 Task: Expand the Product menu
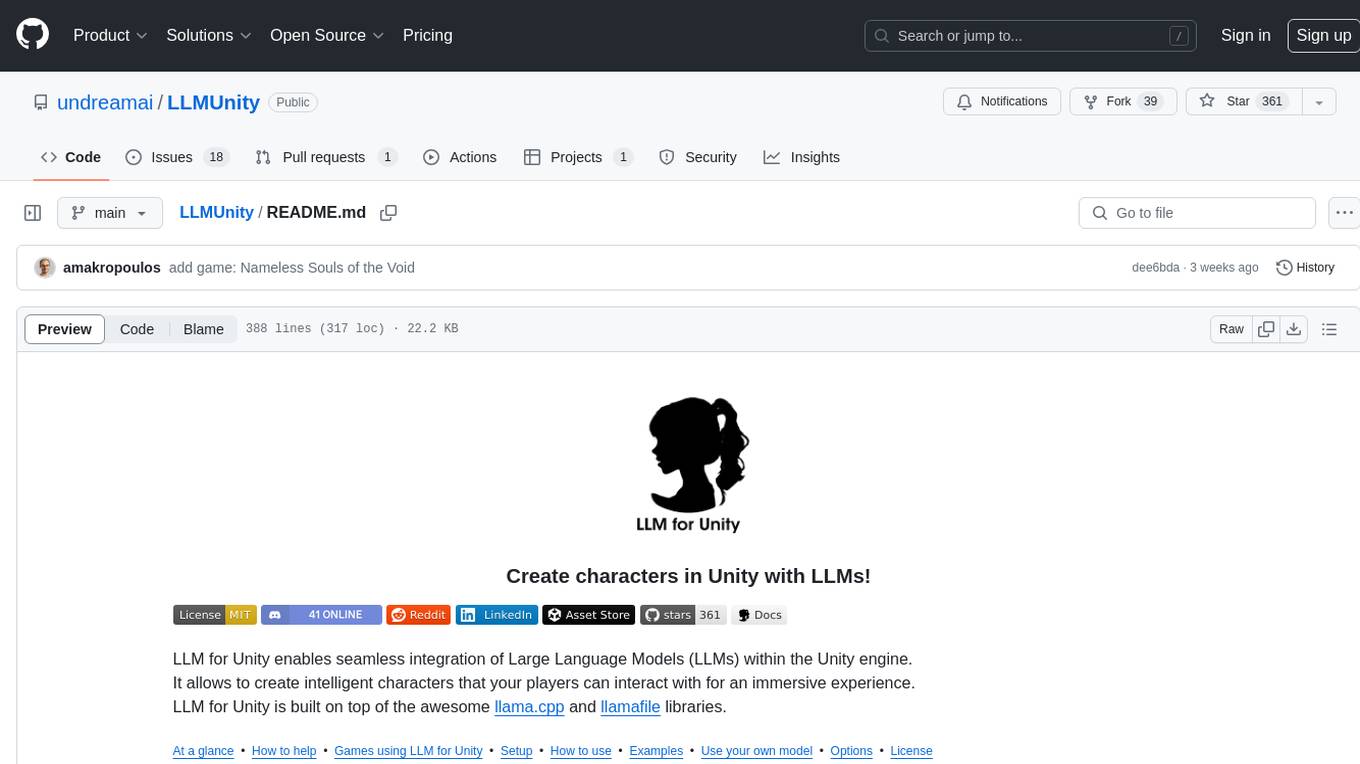coord(111,35)
